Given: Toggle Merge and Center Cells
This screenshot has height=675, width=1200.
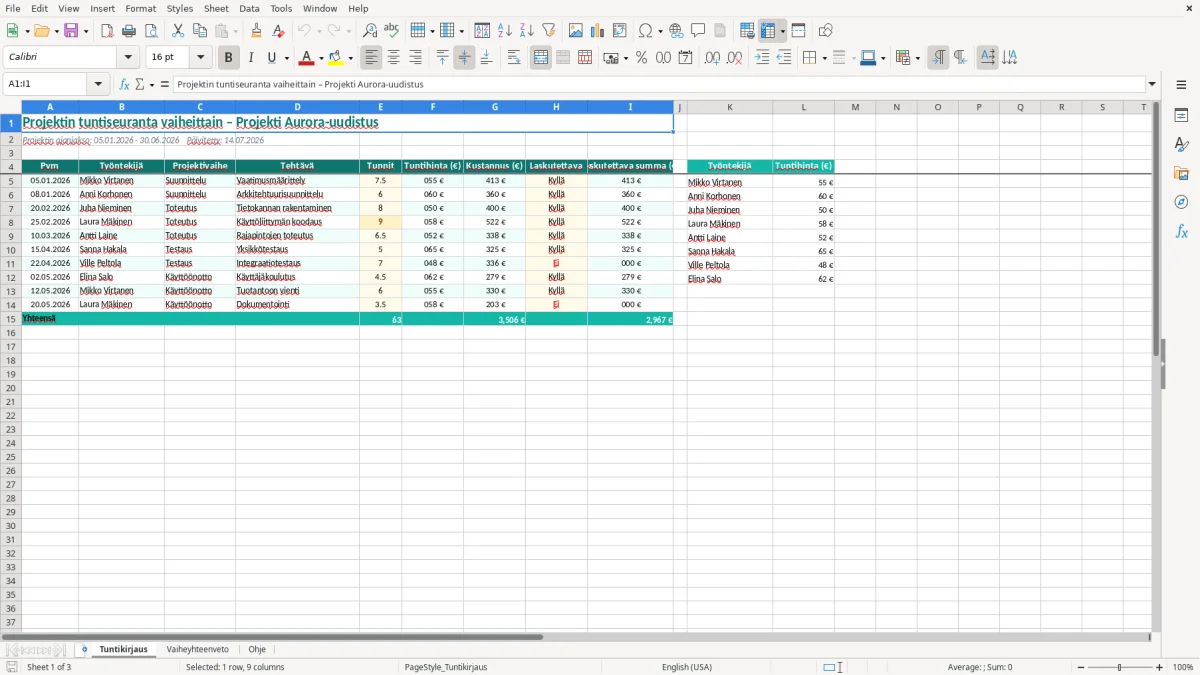Looking at the screenshot, I should pyautogui.click(x=541, y=58).
